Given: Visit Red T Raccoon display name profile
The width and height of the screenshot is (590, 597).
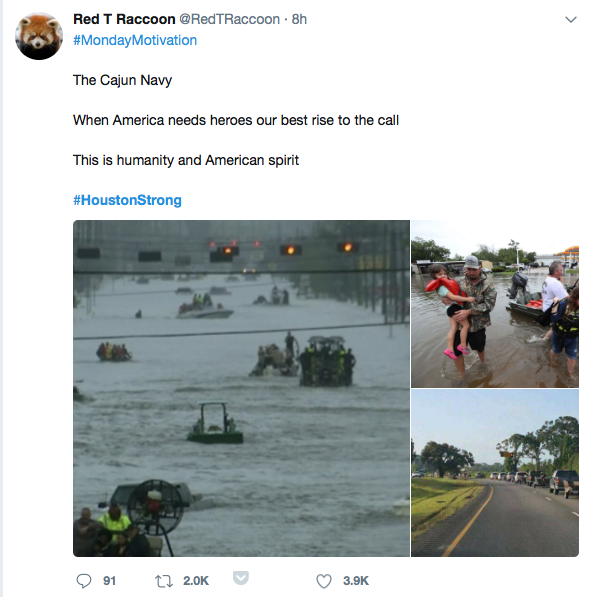Looking at the screenshot, I should point(124,19).
